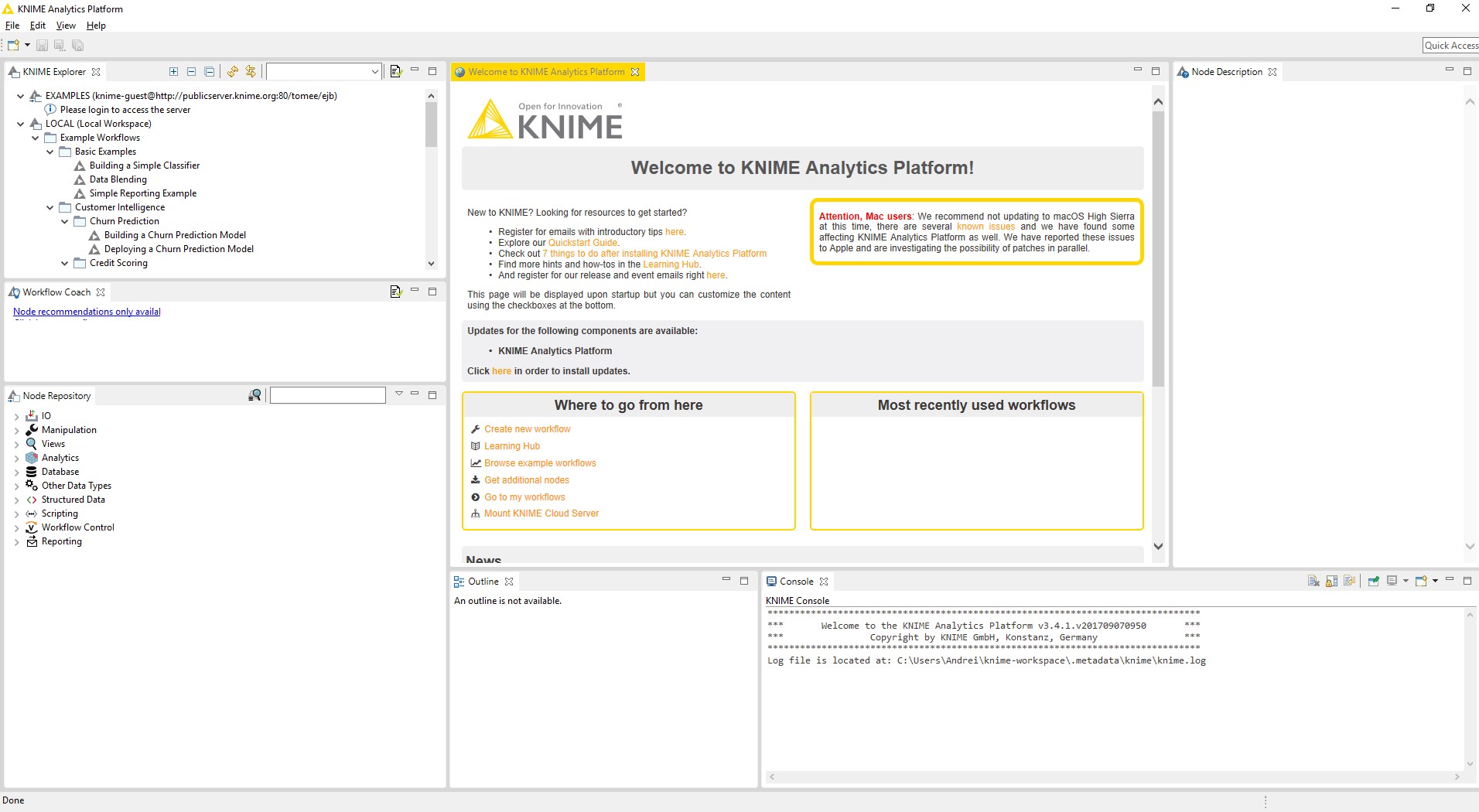The width and height of the screenshot is (1479, 812).
Task: Toggle word wrap in Console toolbar
Action: (1349, 581)
